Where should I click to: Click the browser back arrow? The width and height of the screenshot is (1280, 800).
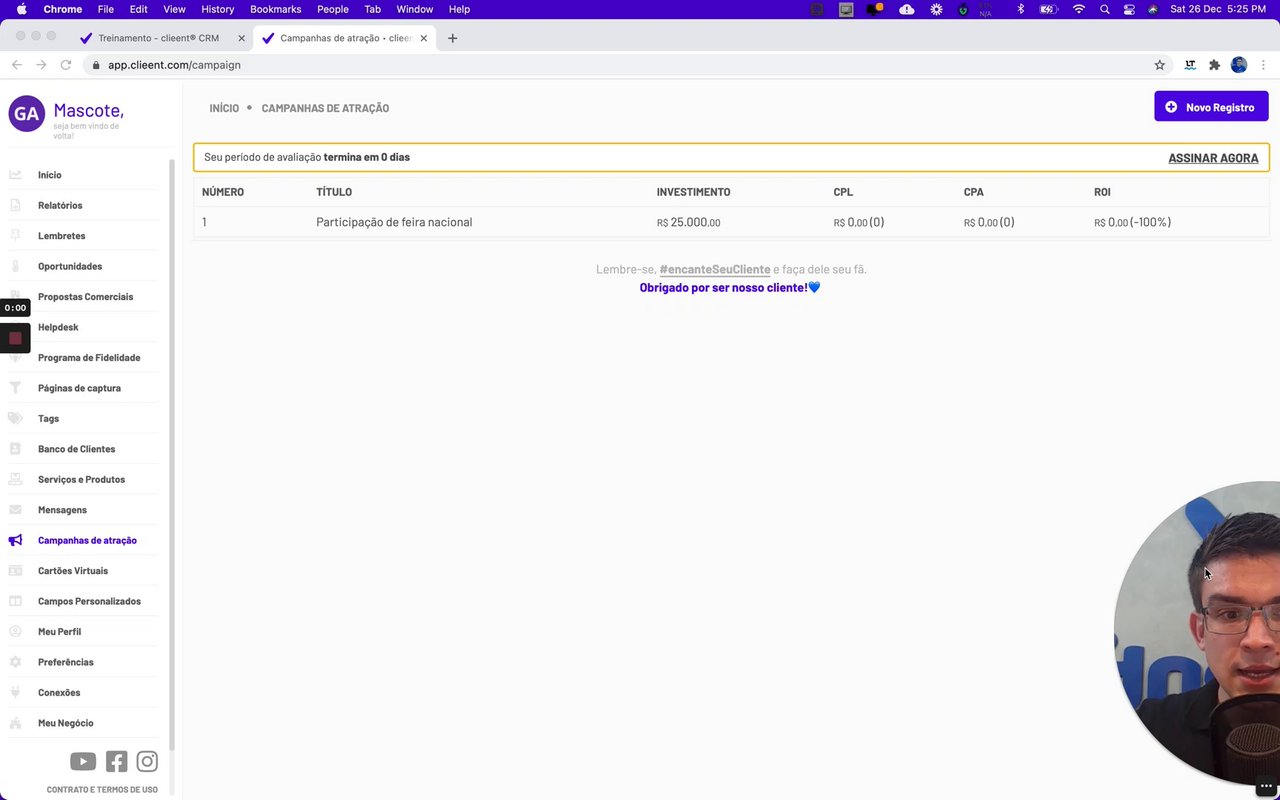pyautogui.click(x=16, y=65)
